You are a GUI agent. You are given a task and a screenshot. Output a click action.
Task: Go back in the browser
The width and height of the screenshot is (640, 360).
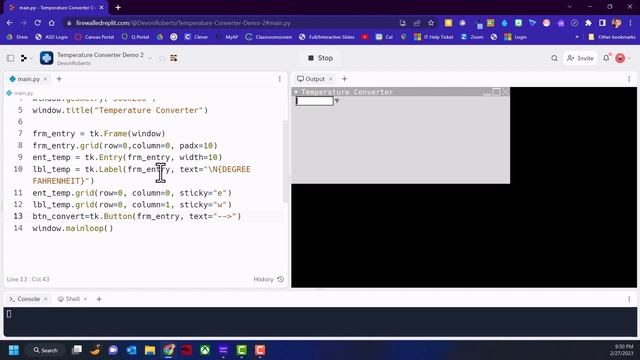click(9, 23)
